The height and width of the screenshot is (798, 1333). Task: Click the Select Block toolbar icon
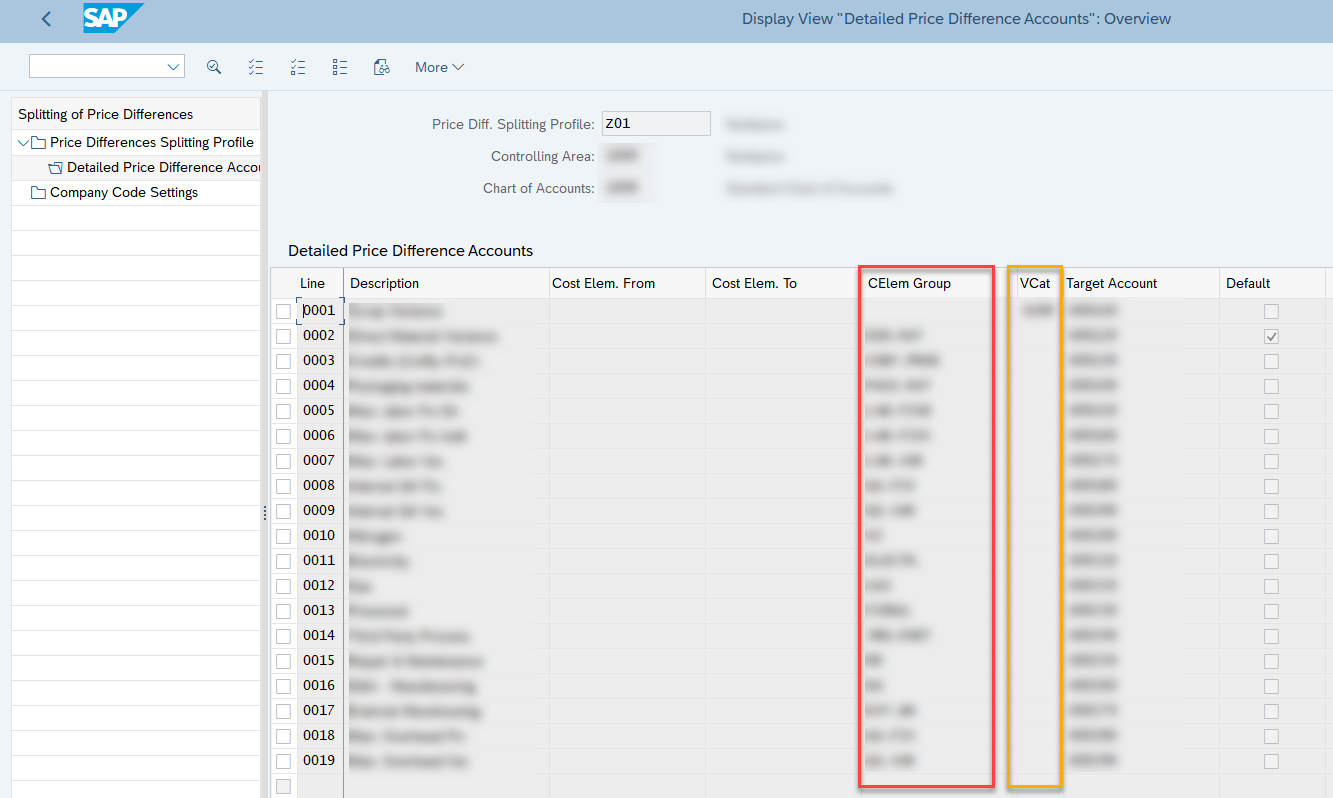[x=298, y=67]
